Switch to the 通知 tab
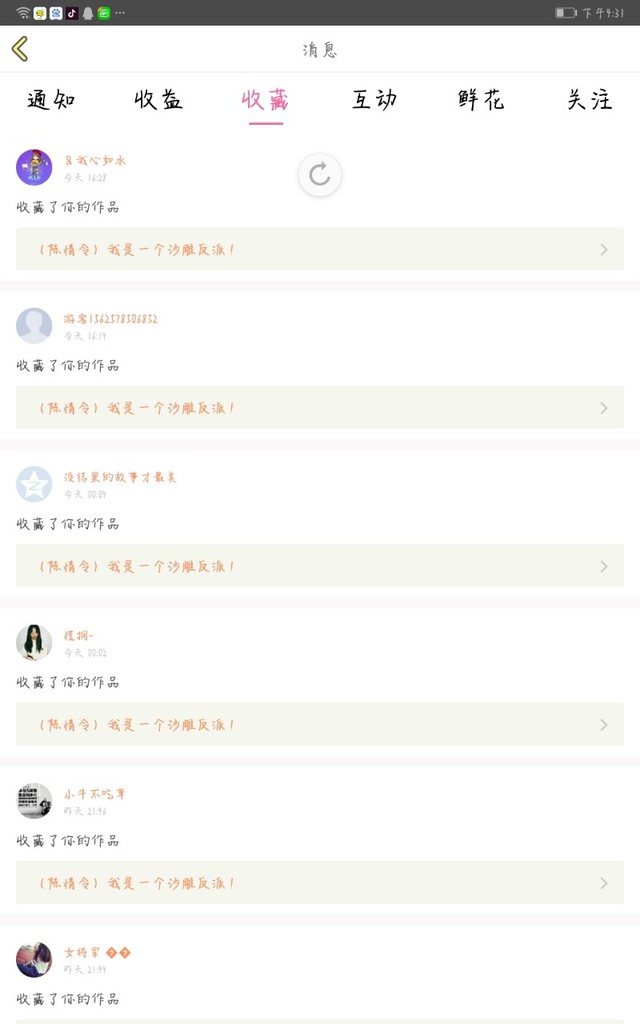 [x=51, y=100]
